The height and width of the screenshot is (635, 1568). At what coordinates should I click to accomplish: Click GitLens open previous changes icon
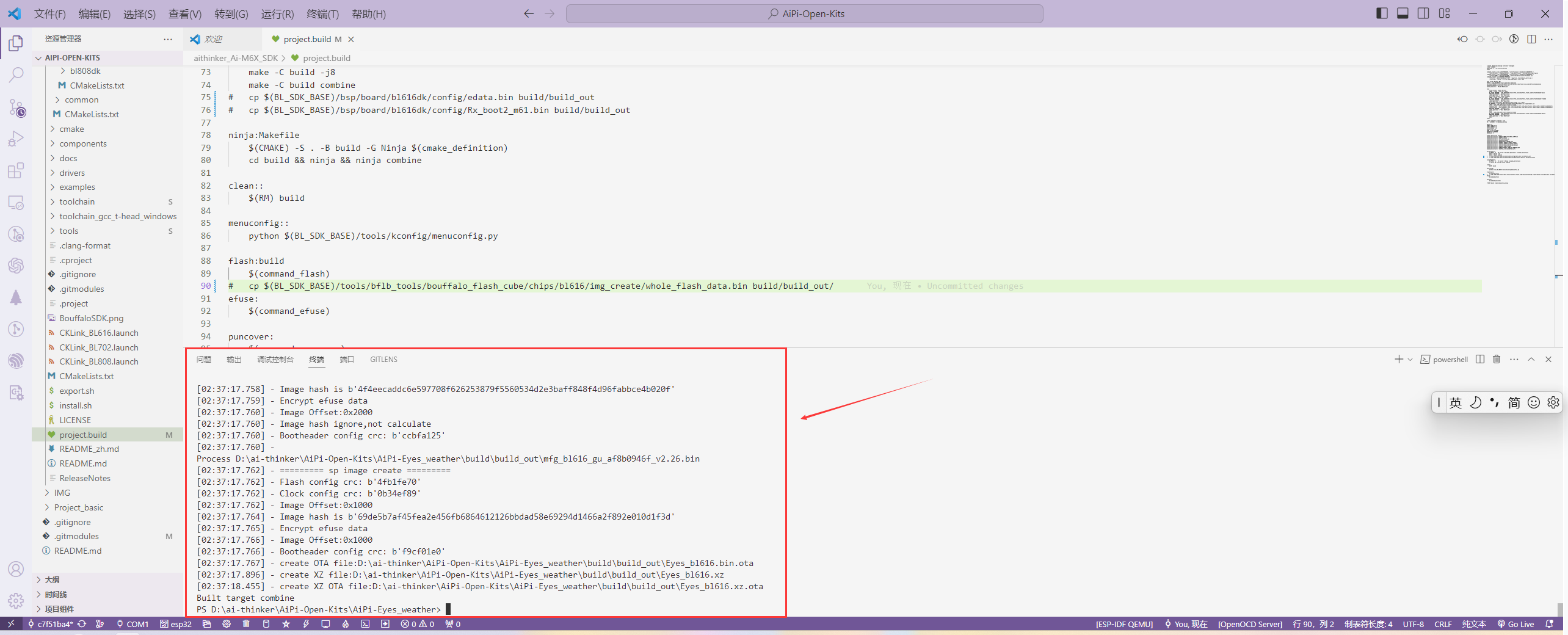(x=1462, y=39)
